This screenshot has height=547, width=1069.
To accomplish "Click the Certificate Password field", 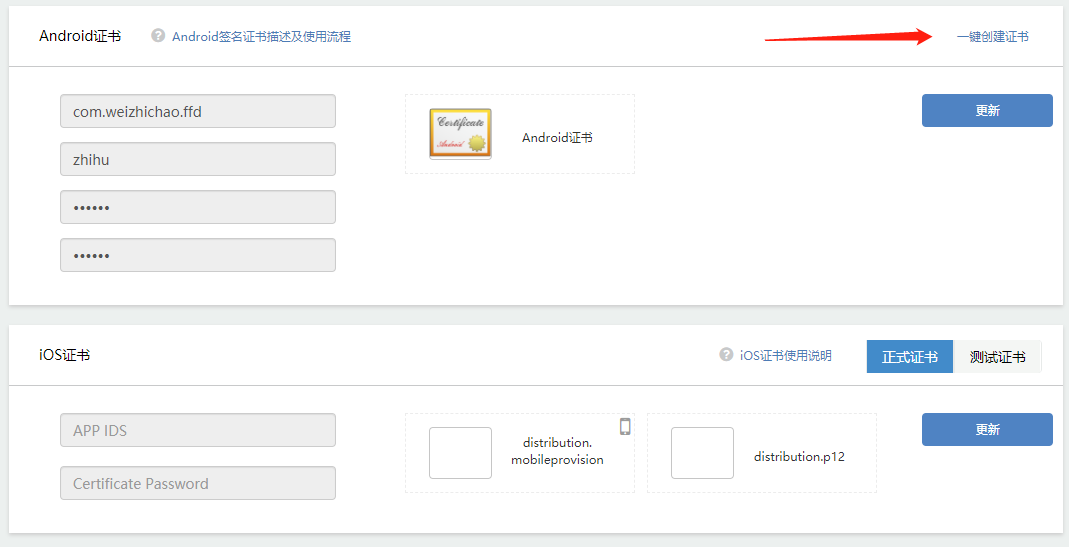I will pyautogui.click(x=198, y=483).
